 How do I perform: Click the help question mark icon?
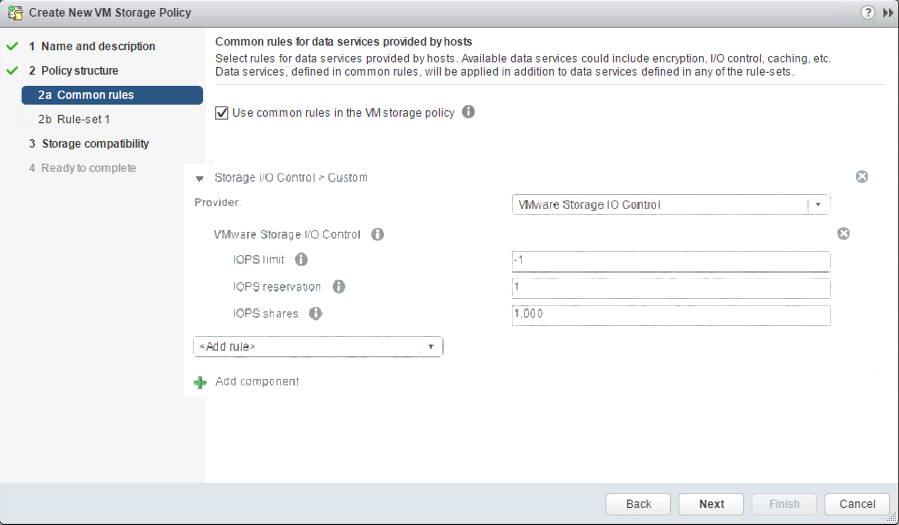866,13
